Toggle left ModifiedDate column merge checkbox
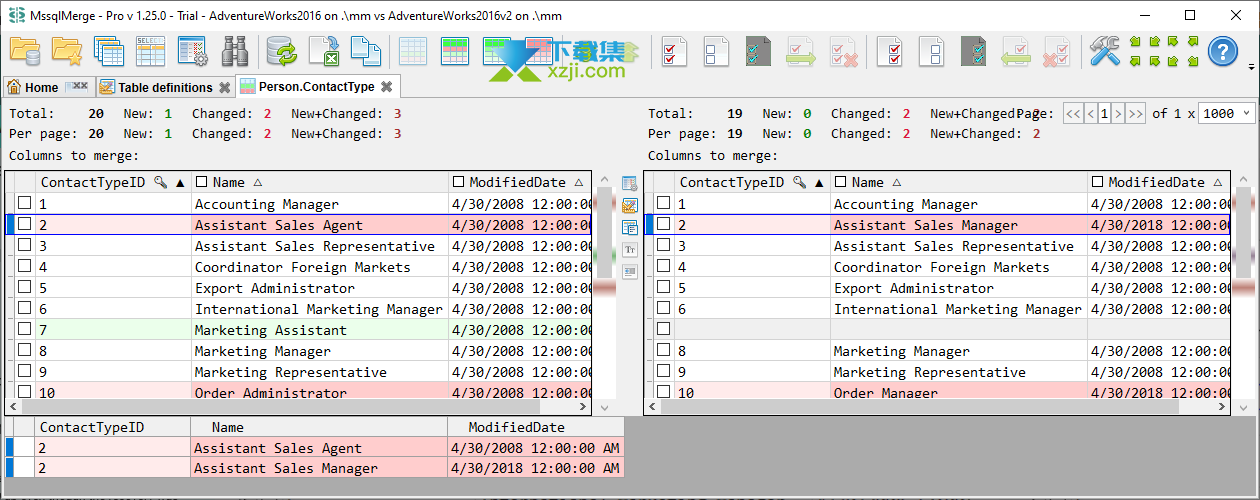1260x500 pixels. point(459,182)
